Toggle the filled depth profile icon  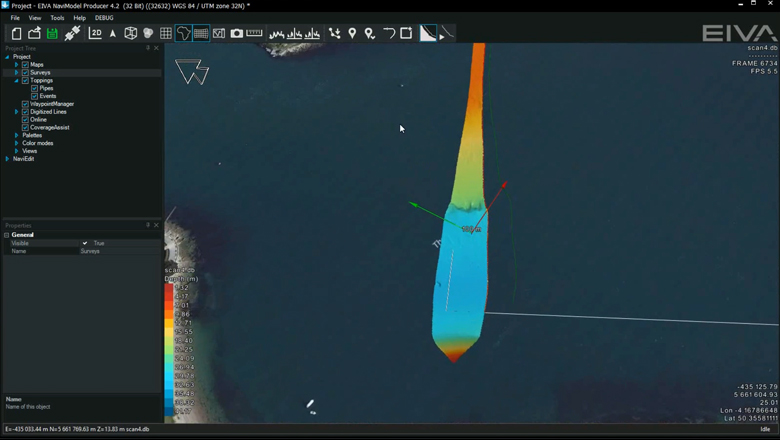pos(428,33)
